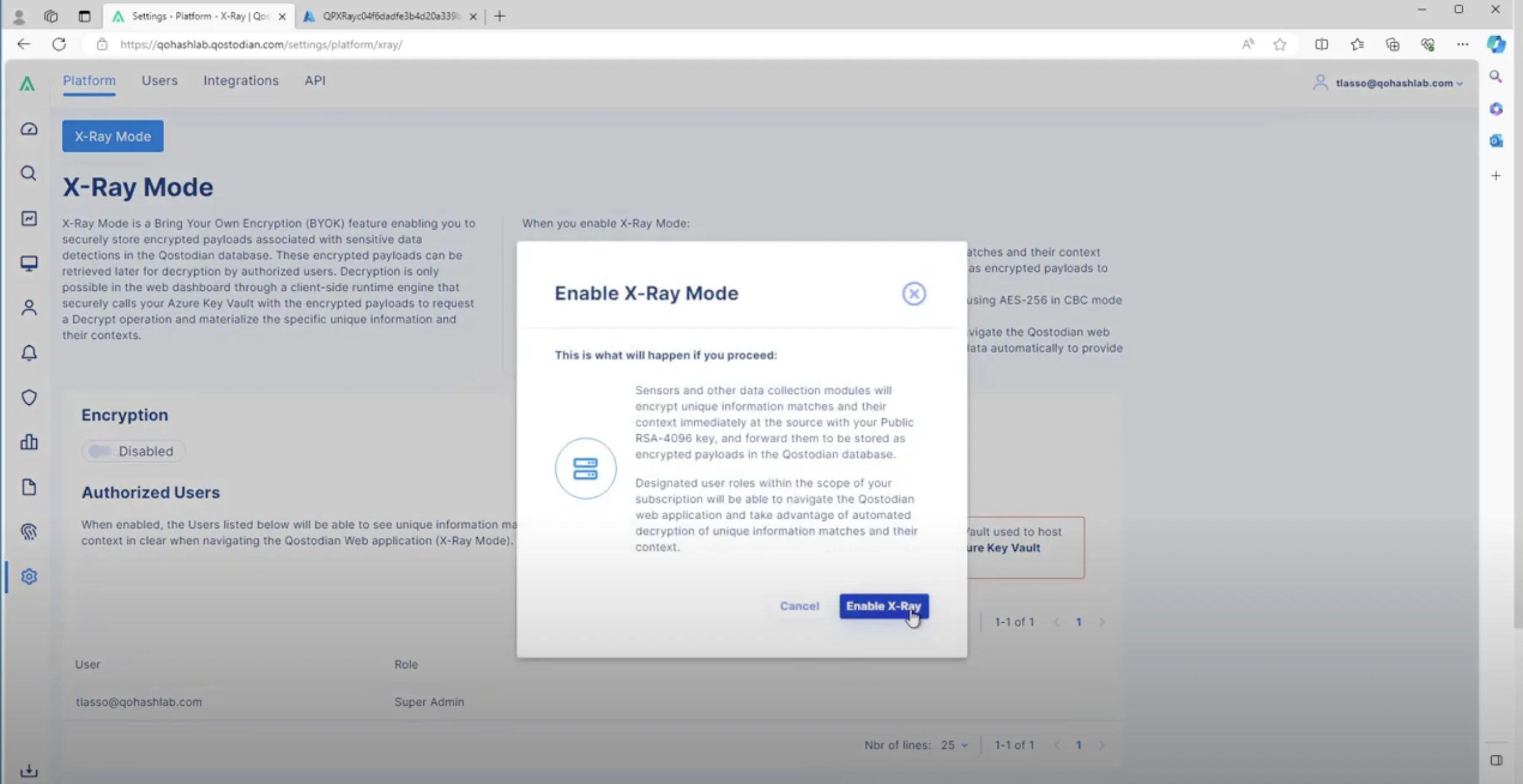The width and height of the screenshot is (1523, 784).
Task: Click the tlasso@qohashlab.com user row
Action: pos(591,701)
